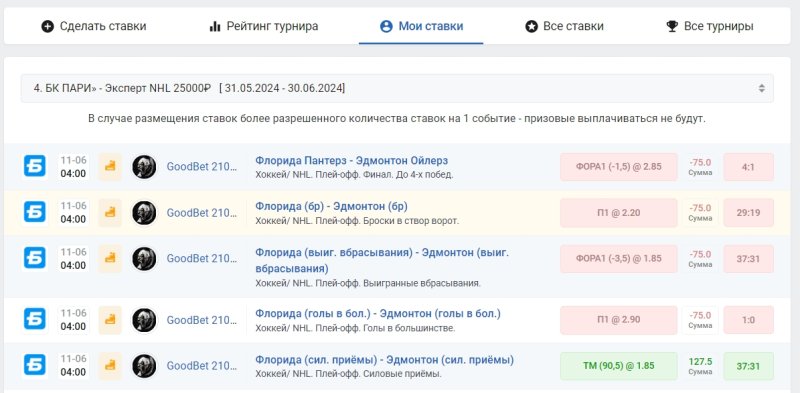Viewport: 800px width, 393px height.
Task: Open the tournament selector dropdown
Action: tap(397, 88)
